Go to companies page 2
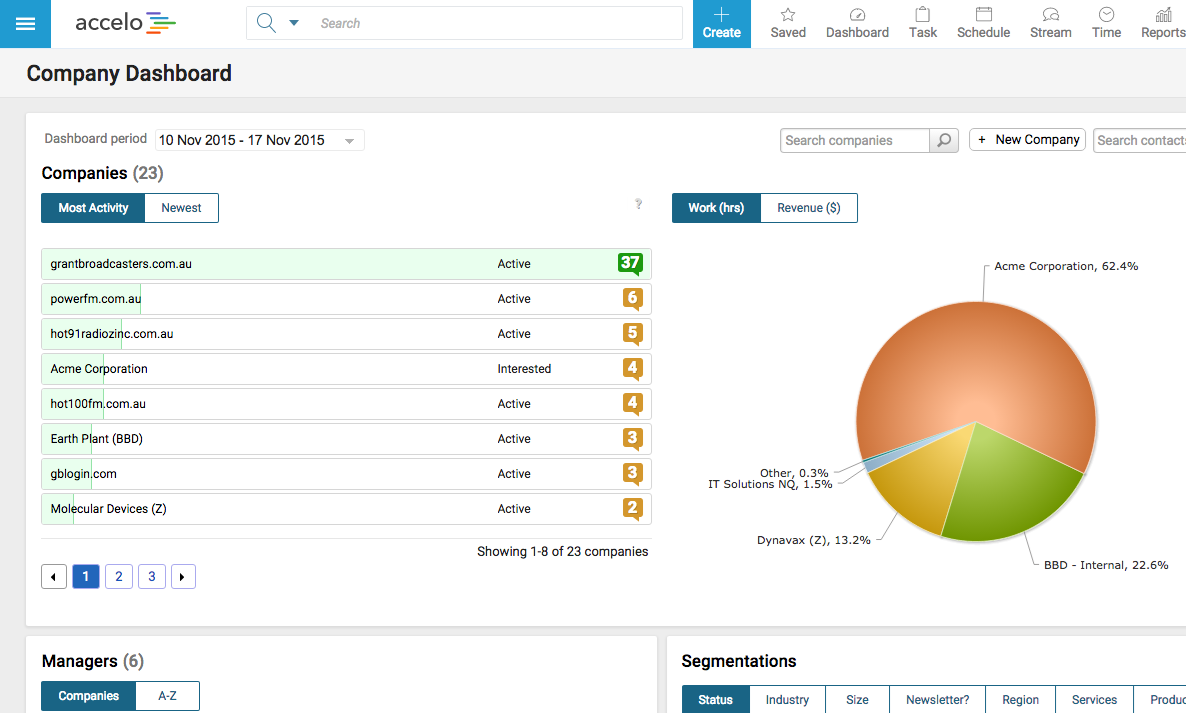This screenshot has width=1186, height=713. [x=119, y=577]
